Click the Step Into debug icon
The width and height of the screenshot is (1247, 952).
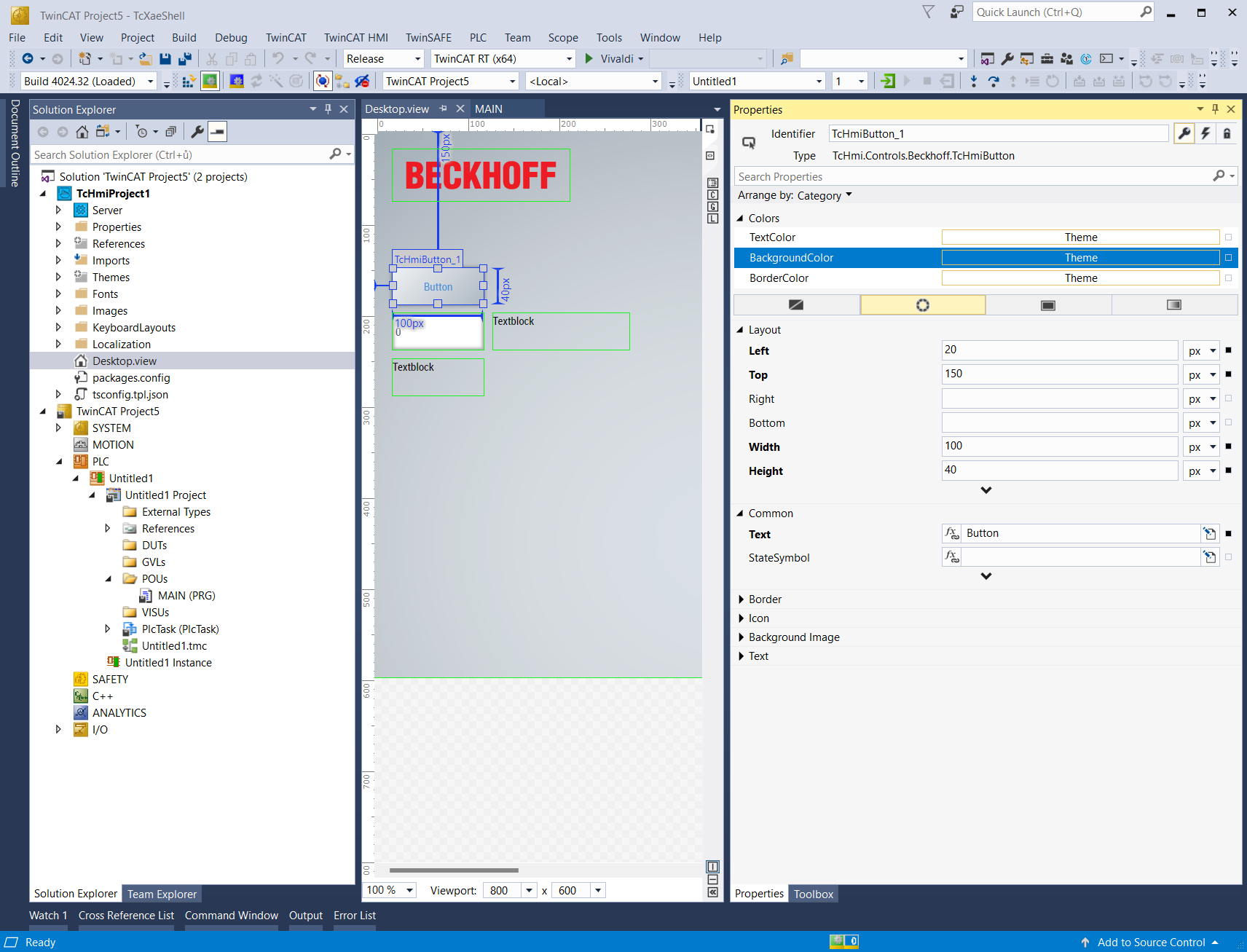coord(974,81)
